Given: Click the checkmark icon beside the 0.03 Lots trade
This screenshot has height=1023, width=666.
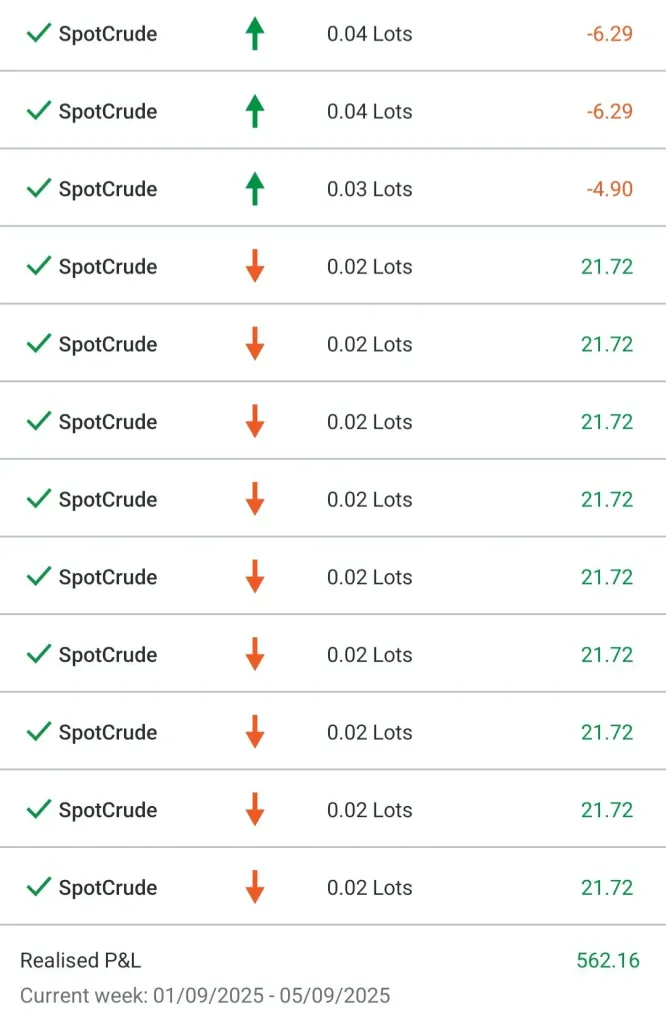Looking at the screenshot, I should (x=39, y=188).
